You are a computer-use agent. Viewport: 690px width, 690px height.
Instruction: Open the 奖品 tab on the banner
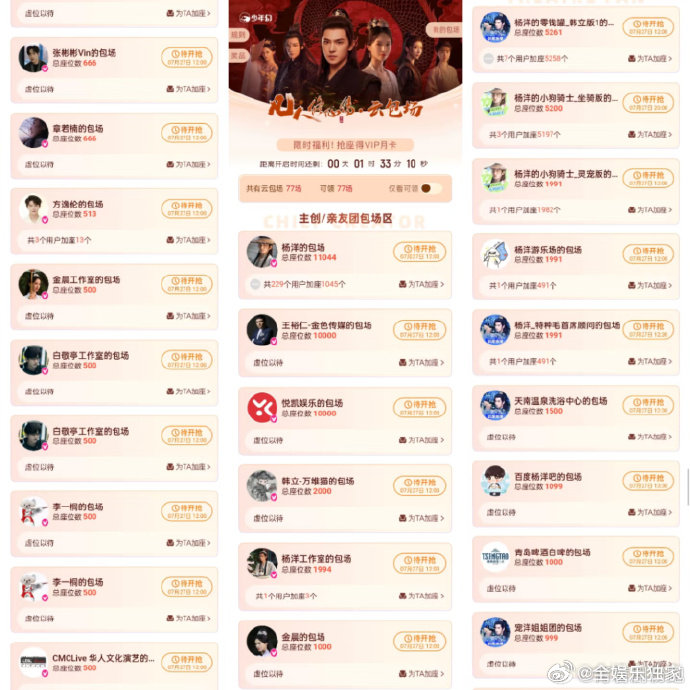239,55
